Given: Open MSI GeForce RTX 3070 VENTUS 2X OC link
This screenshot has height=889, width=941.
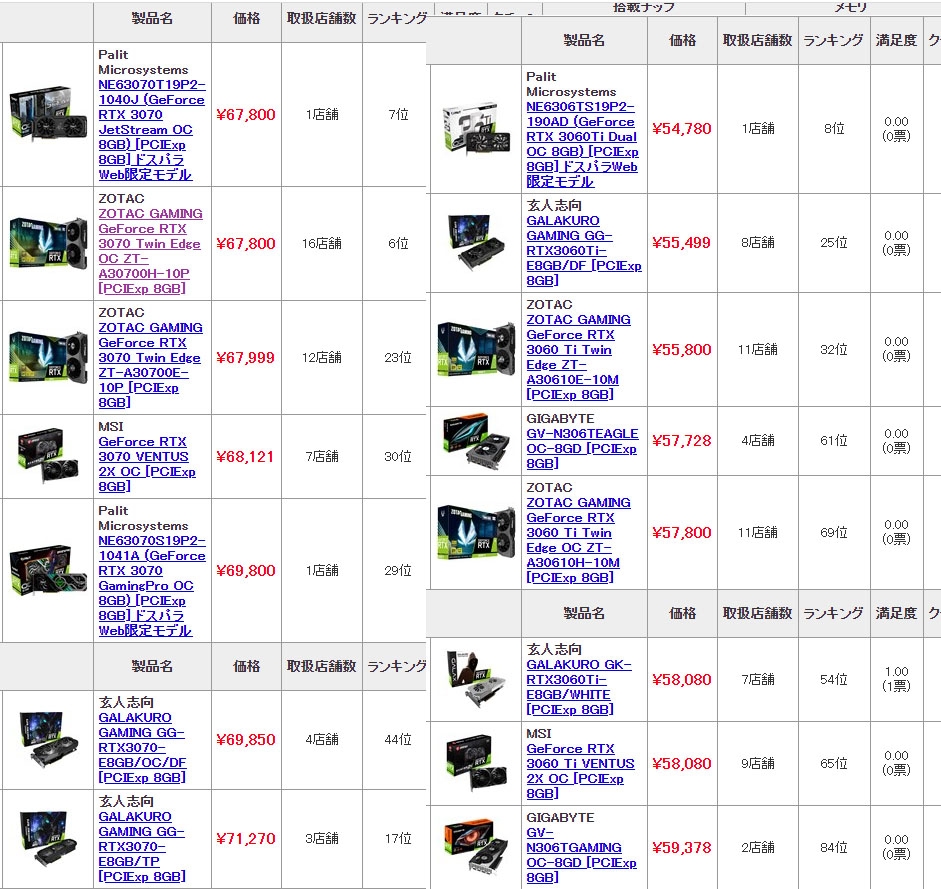Looking at the screenshot, I should pos(146,464).
